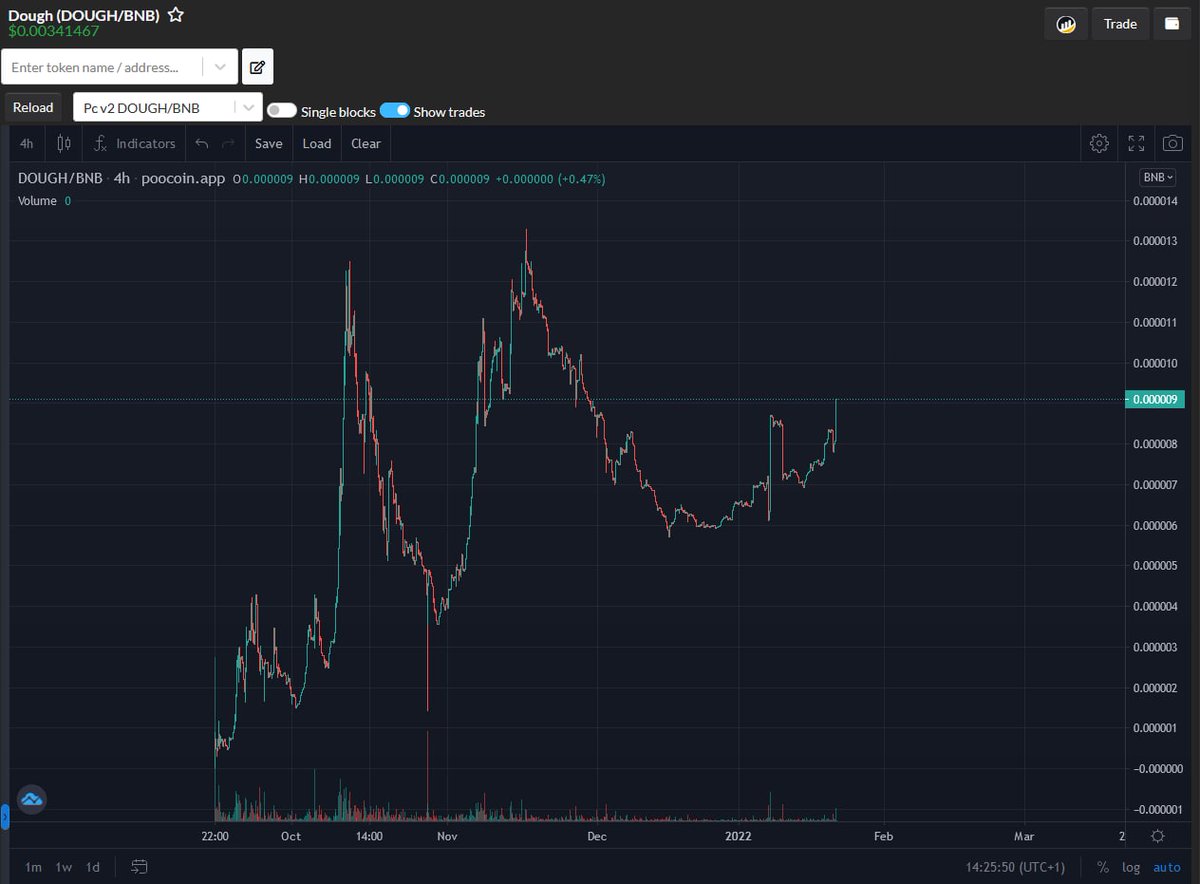Open the 4h interval selector
The height and width of the screenshot is (884, 1200).
pos(27,144)
